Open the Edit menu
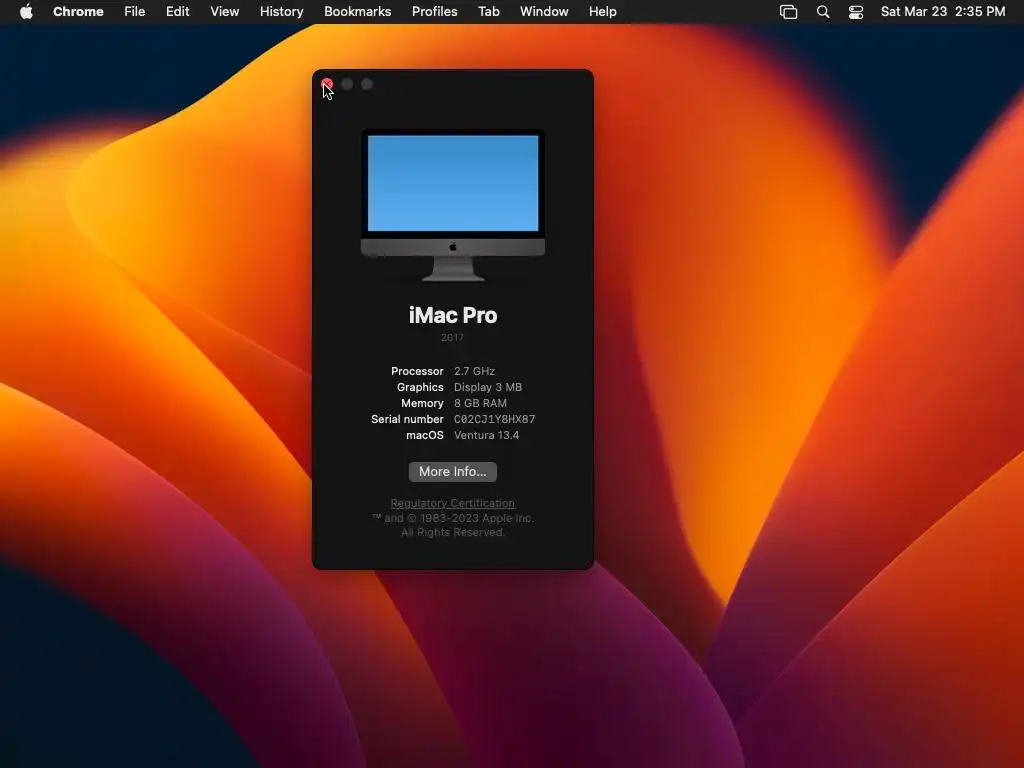The image size is (1024, 768). (177, 12)
